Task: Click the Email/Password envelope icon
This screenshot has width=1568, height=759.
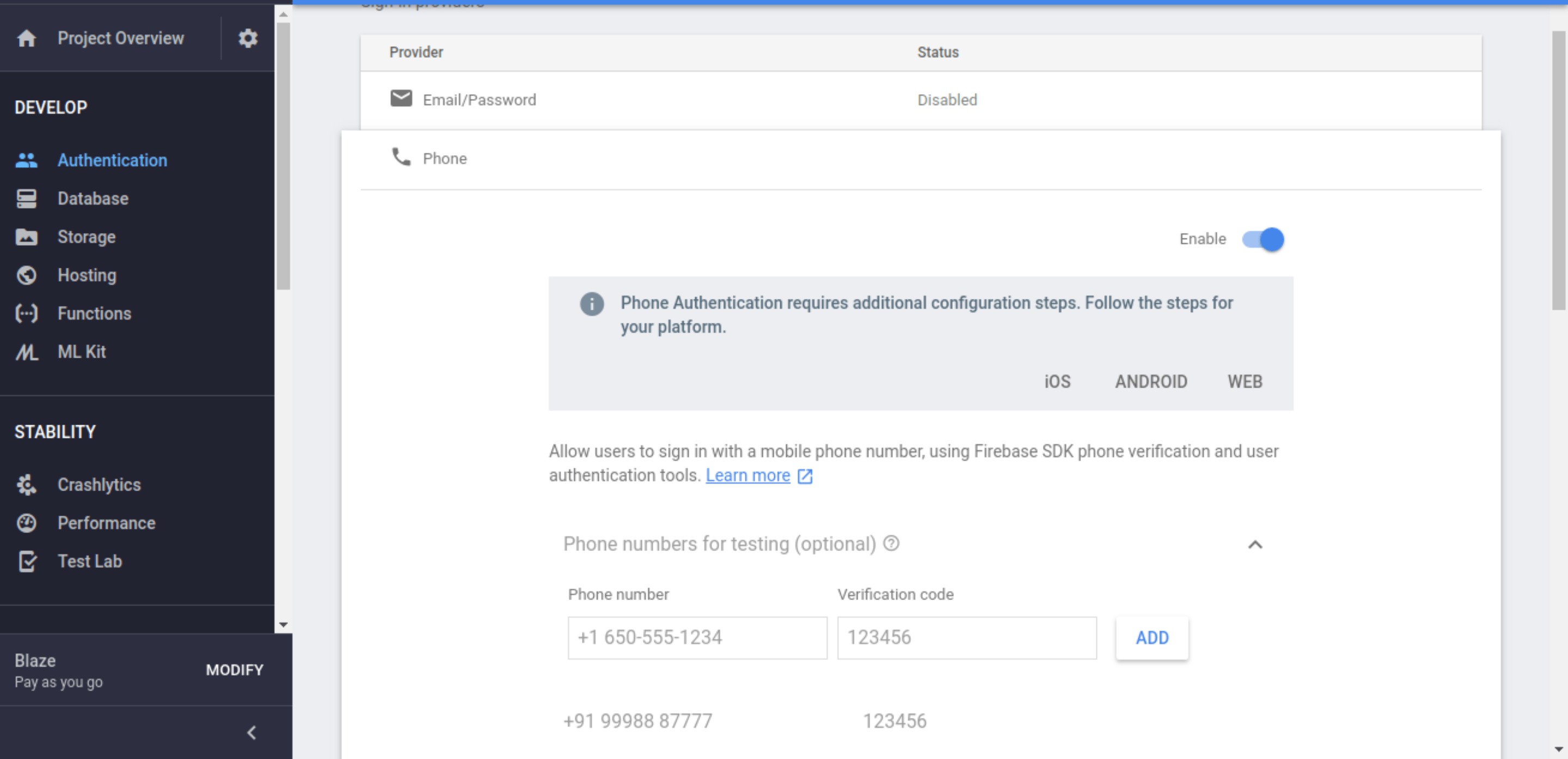Action: coord(401,98)
